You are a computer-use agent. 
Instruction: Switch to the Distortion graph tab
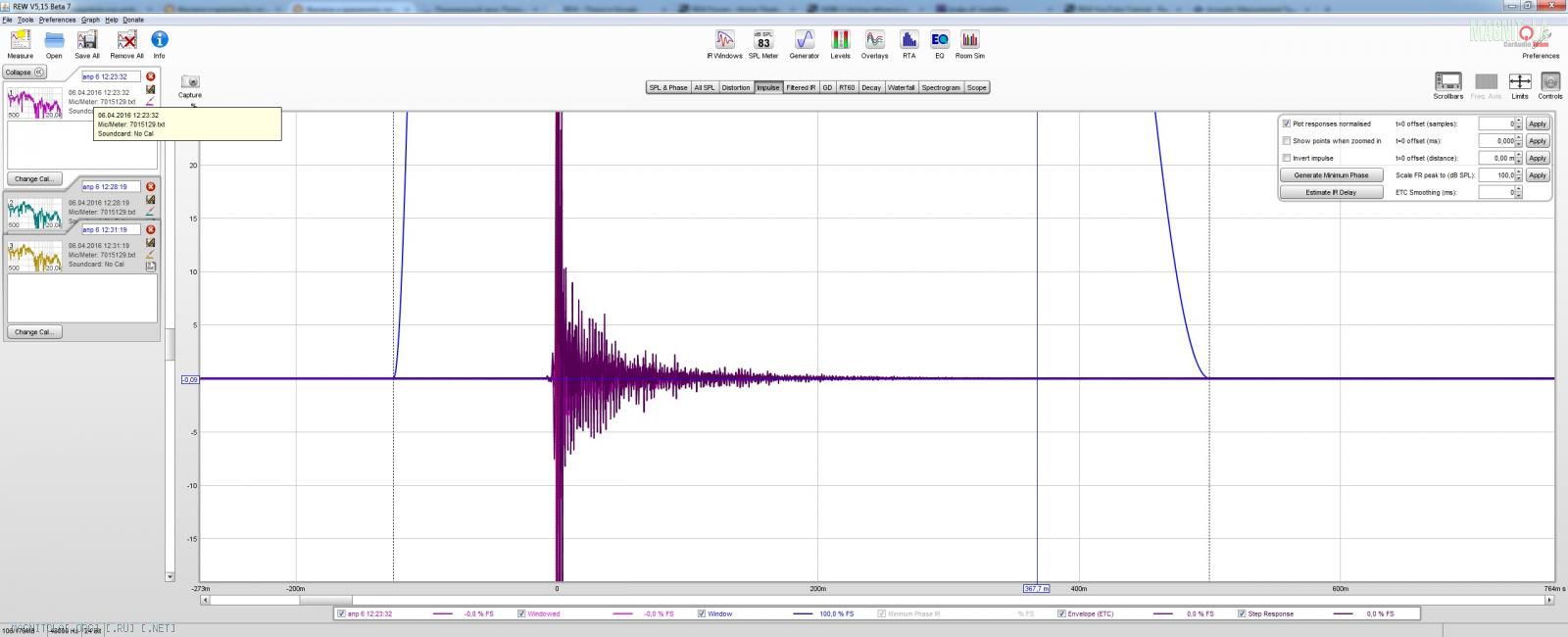[x=736, y=87]
